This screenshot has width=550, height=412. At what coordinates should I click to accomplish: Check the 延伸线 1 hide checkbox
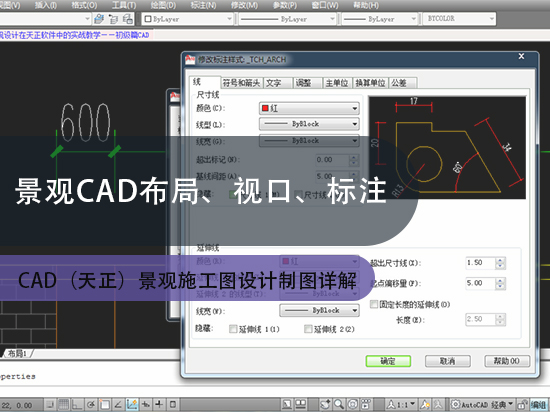pos(233,329)
